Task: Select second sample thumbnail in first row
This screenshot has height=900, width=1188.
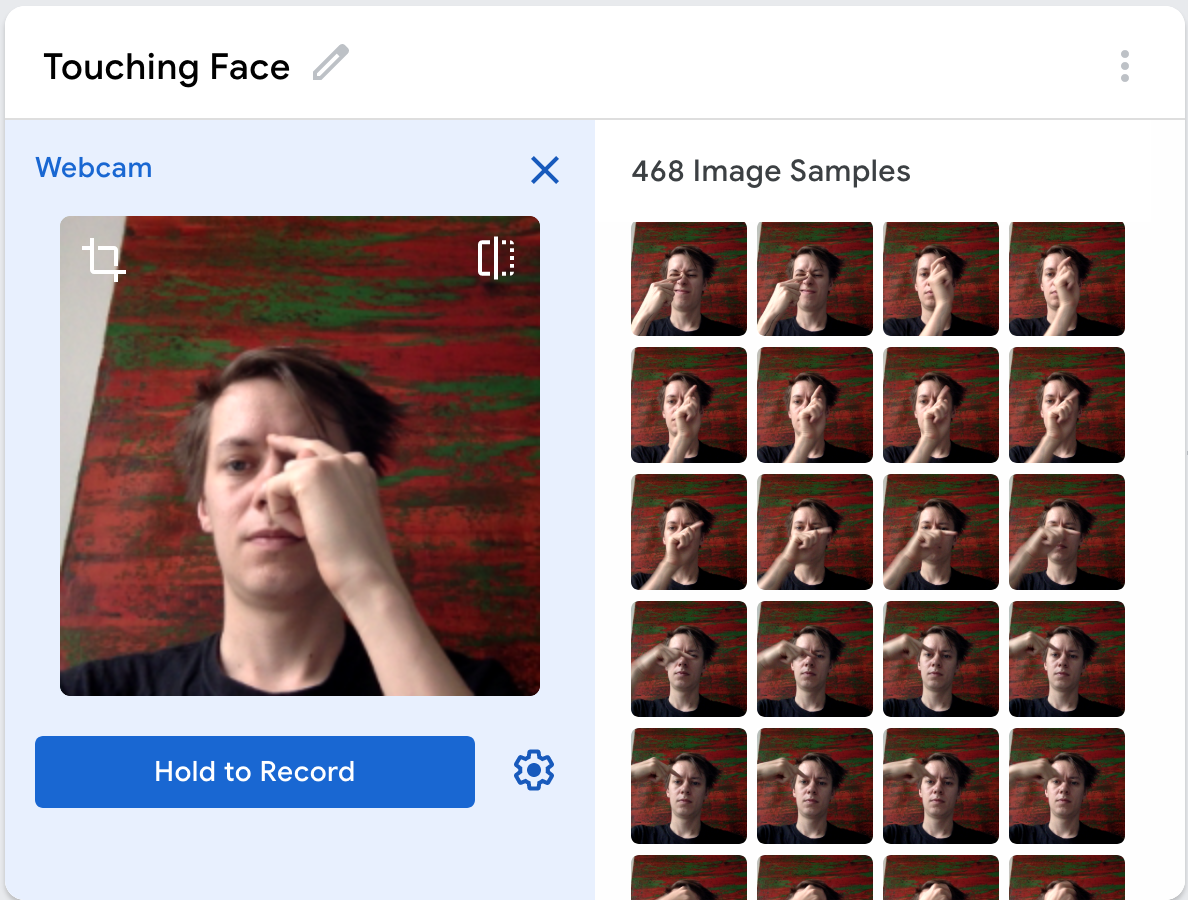Action: pos(814,279)
